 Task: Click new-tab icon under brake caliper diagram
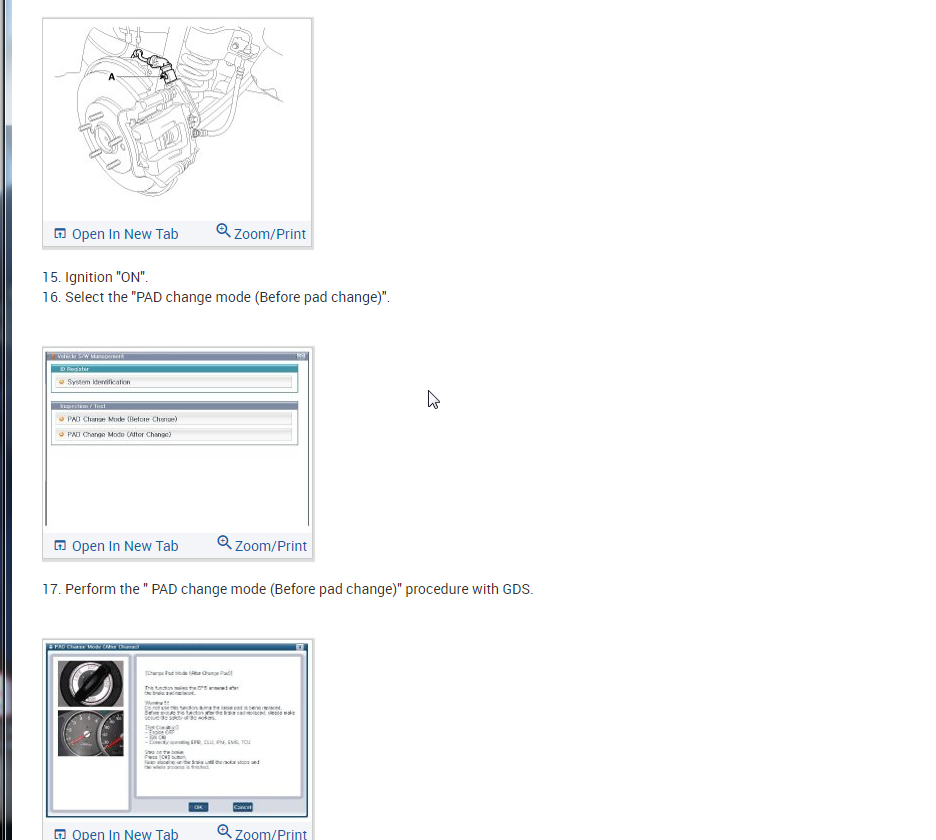click(60, 233)
